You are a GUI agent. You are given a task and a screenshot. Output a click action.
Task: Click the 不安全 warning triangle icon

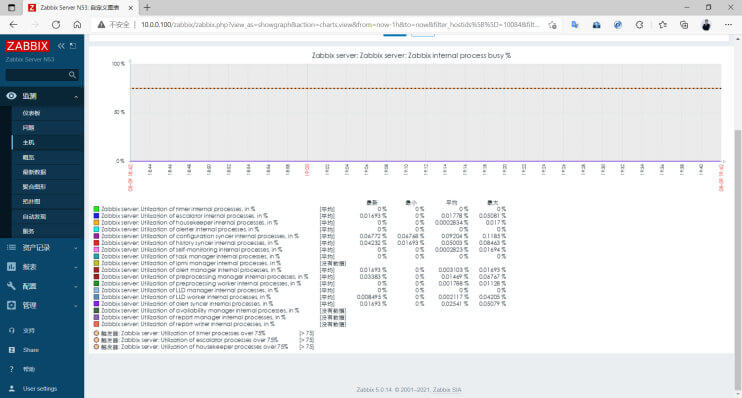[101, 25]
